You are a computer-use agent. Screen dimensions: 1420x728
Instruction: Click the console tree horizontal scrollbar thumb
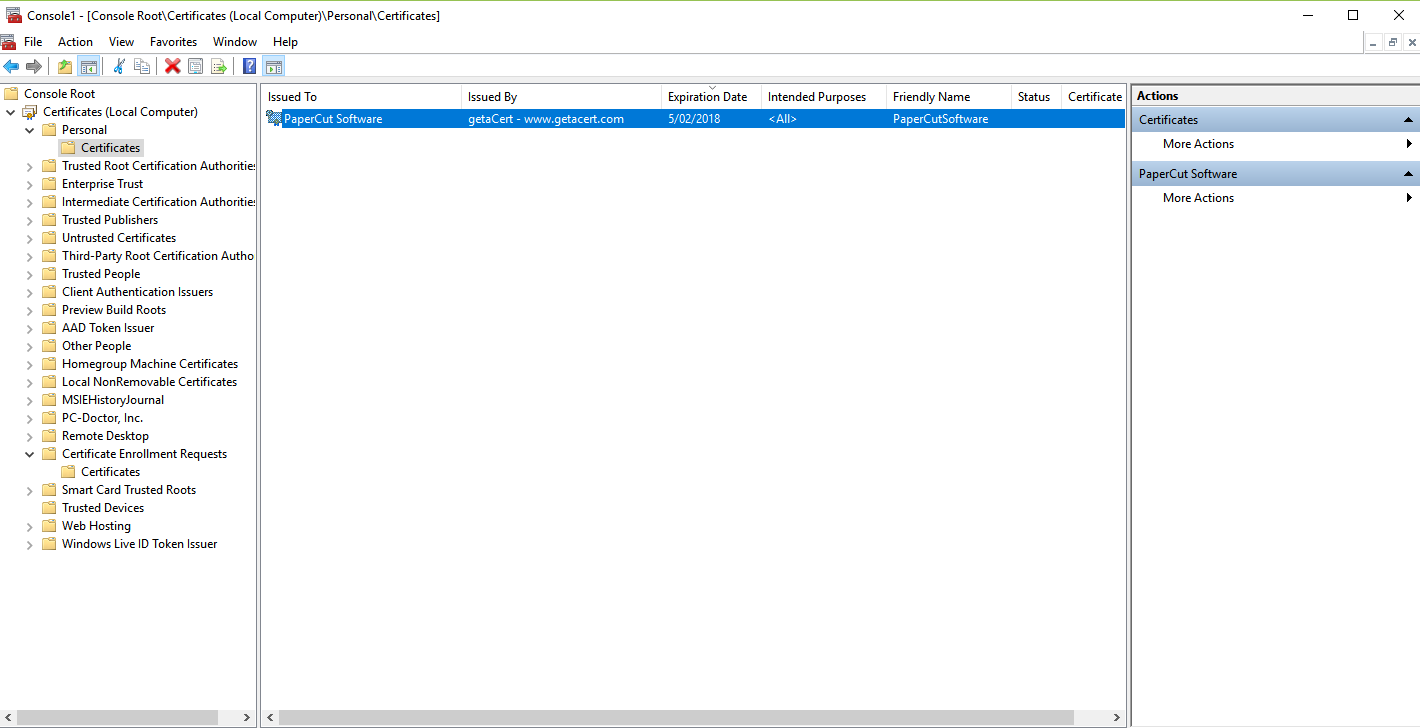(118, 718)
